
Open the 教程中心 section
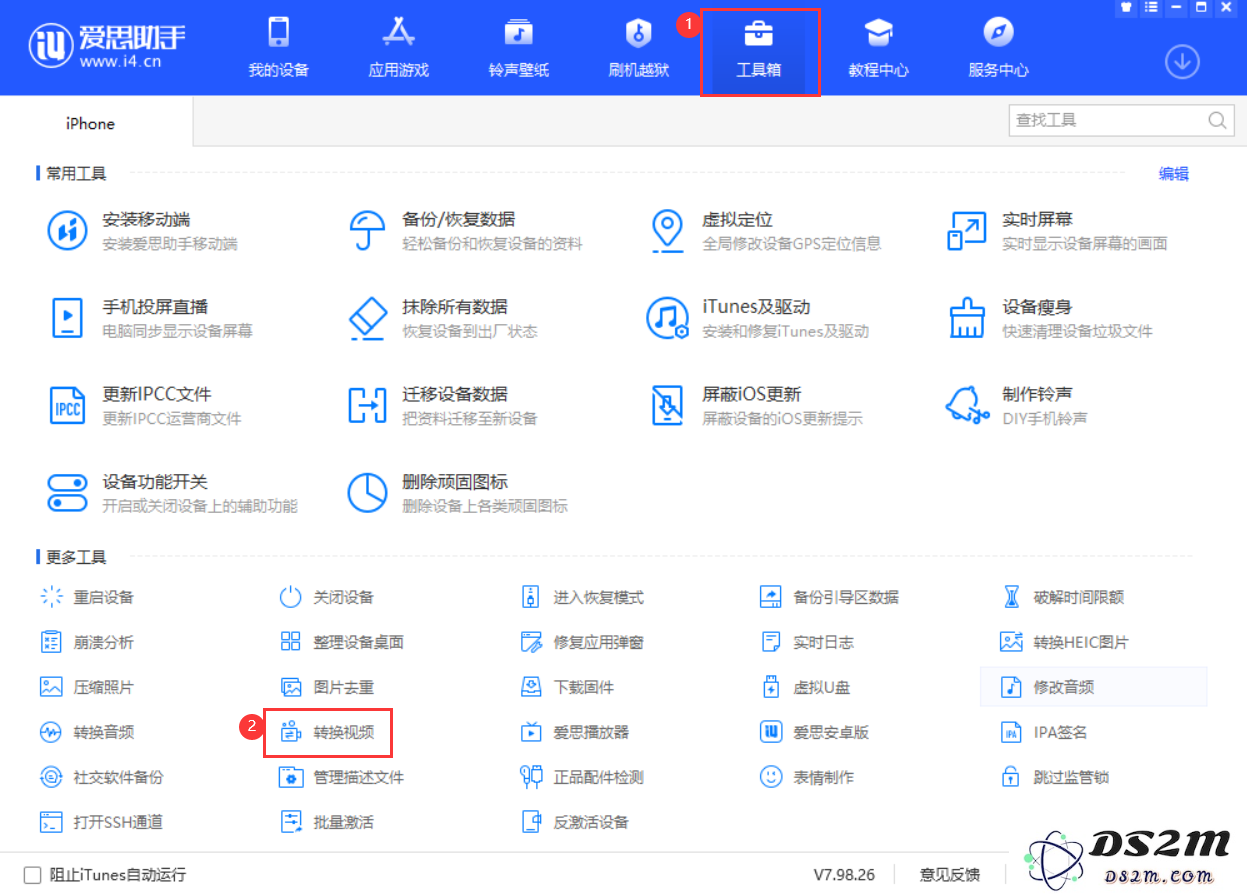[879, 48]
